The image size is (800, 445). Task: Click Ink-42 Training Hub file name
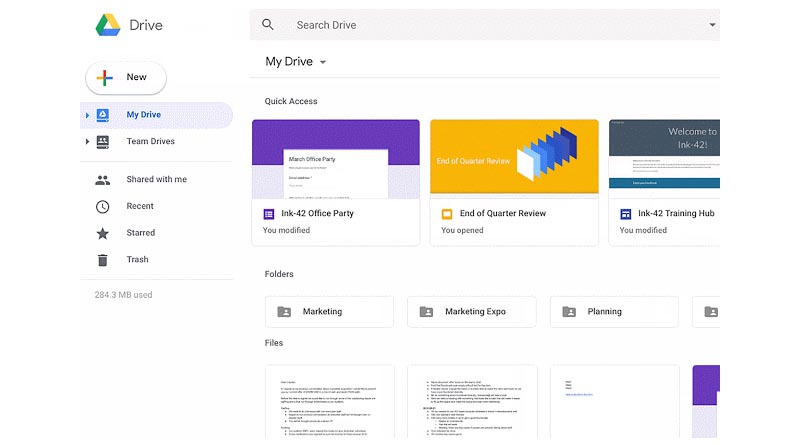click(676, 213)
